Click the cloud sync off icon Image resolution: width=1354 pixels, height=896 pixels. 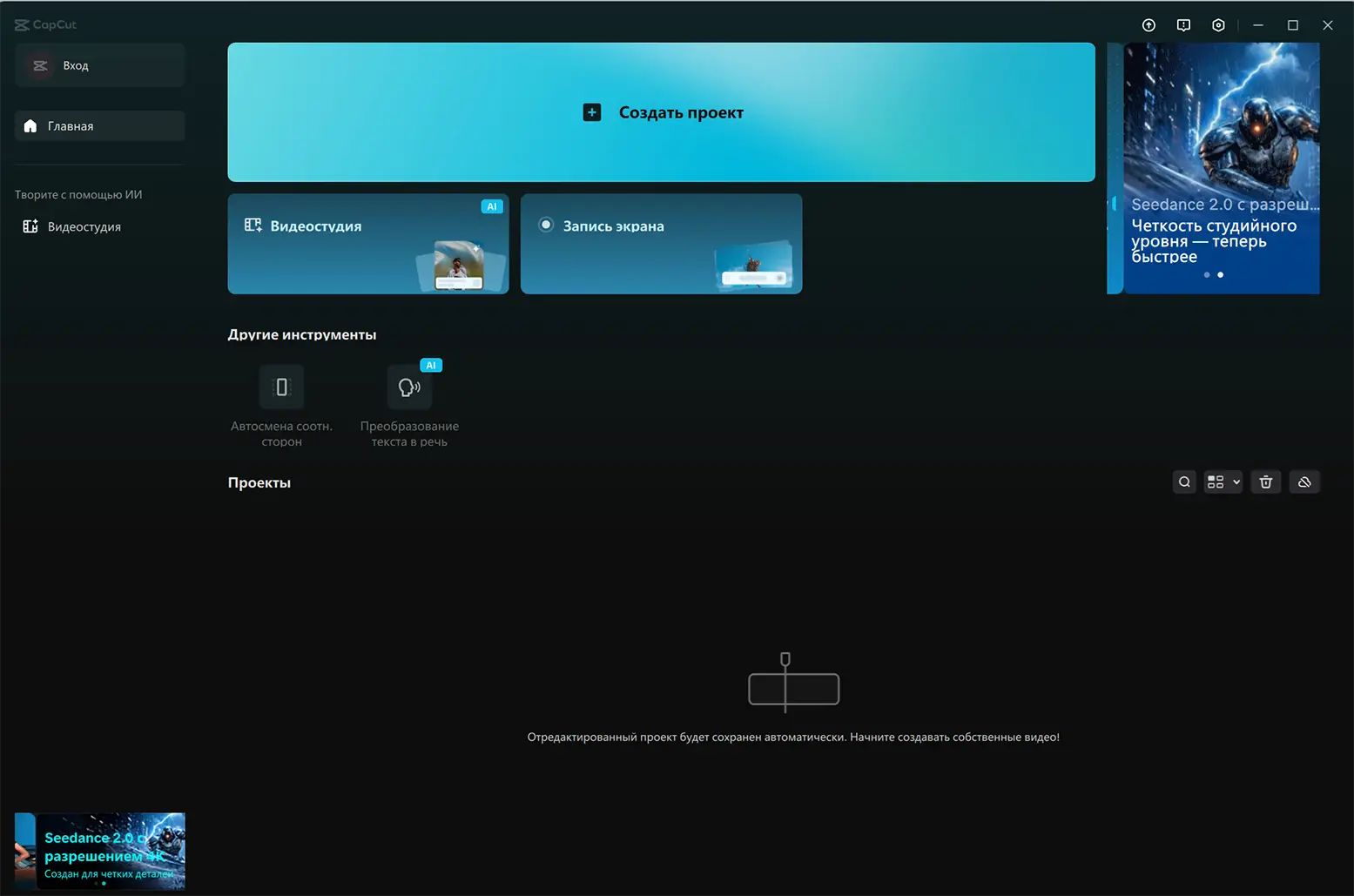[x=1304, y=482]
